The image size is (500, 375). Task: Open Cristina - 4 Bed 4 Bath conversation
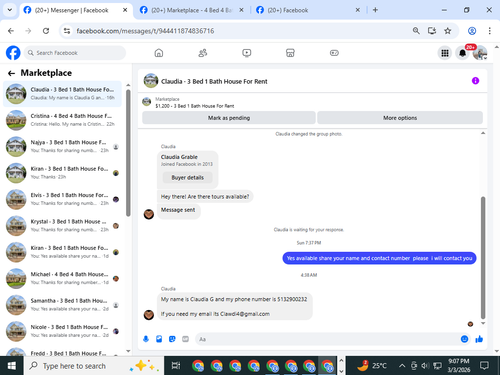(x=62, y=120)
